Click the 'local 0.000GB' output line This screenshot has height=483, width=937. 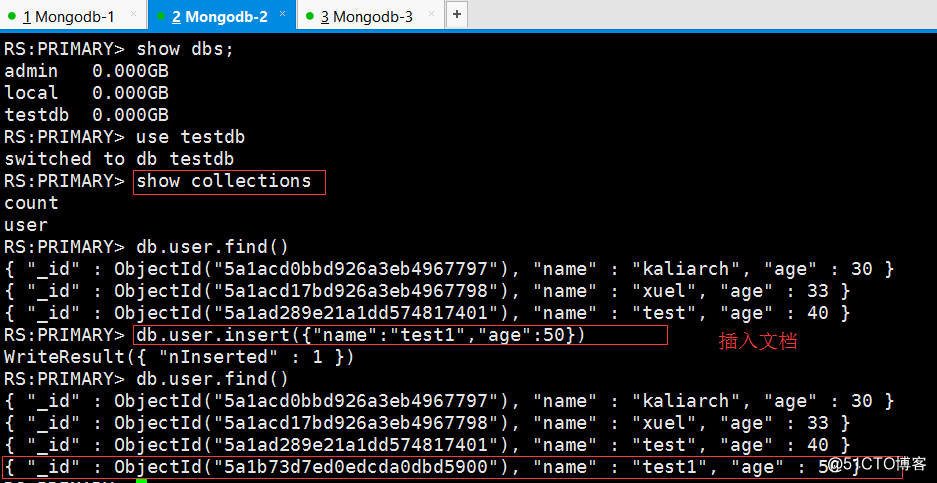pos(87,93)
